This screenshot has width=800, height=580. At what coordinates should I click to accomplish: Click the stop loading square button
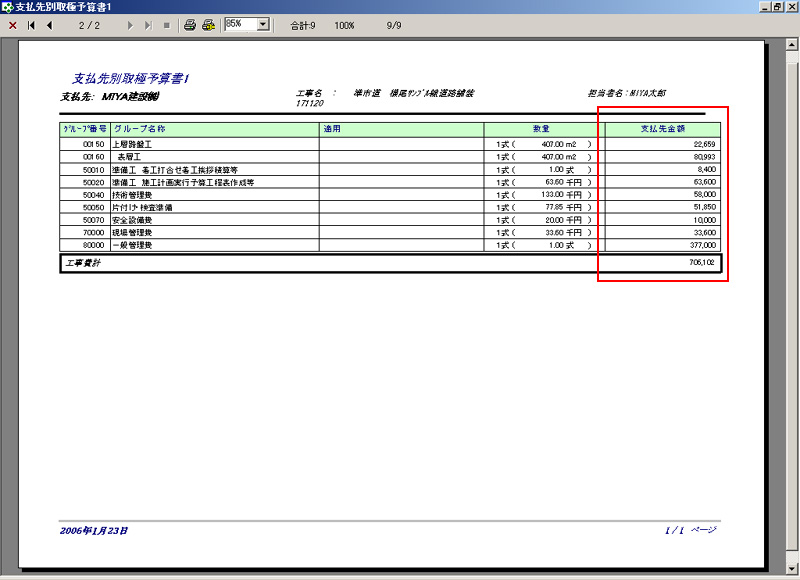pos(166,25)
